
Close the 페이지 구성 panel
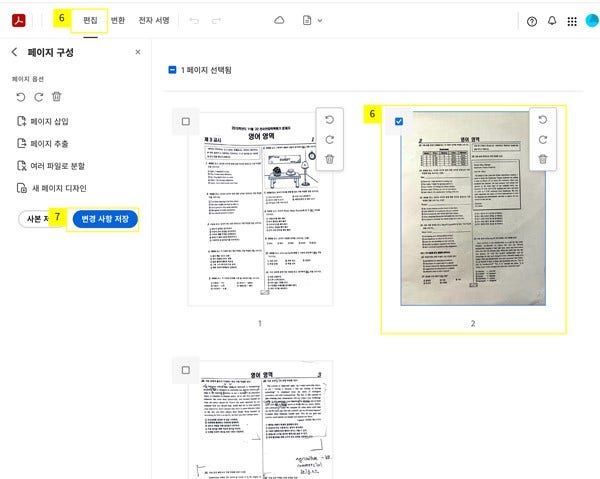(x=138, y=52)
